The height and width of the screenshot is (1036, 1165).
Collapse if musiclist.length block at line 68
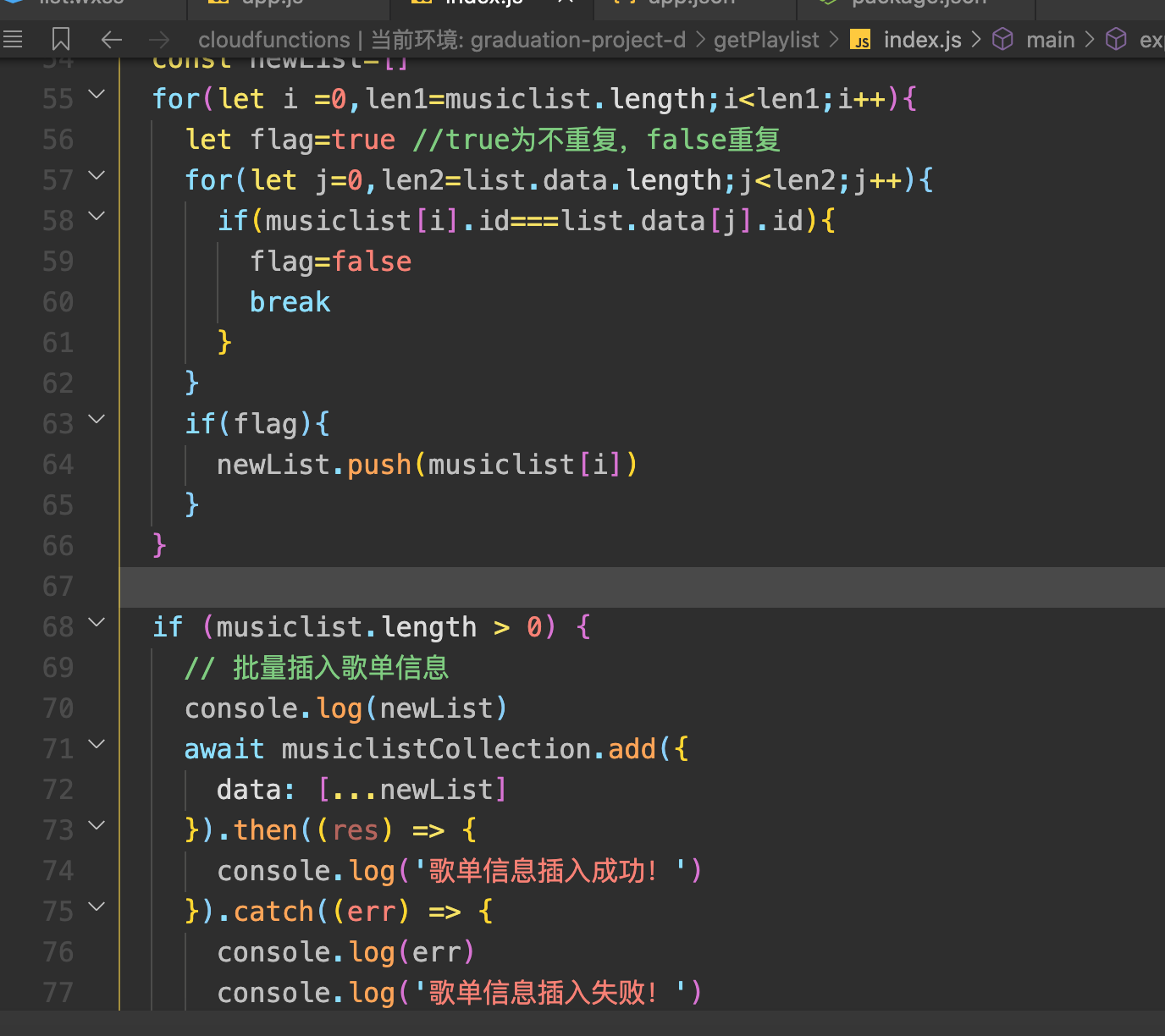point(97,622)
